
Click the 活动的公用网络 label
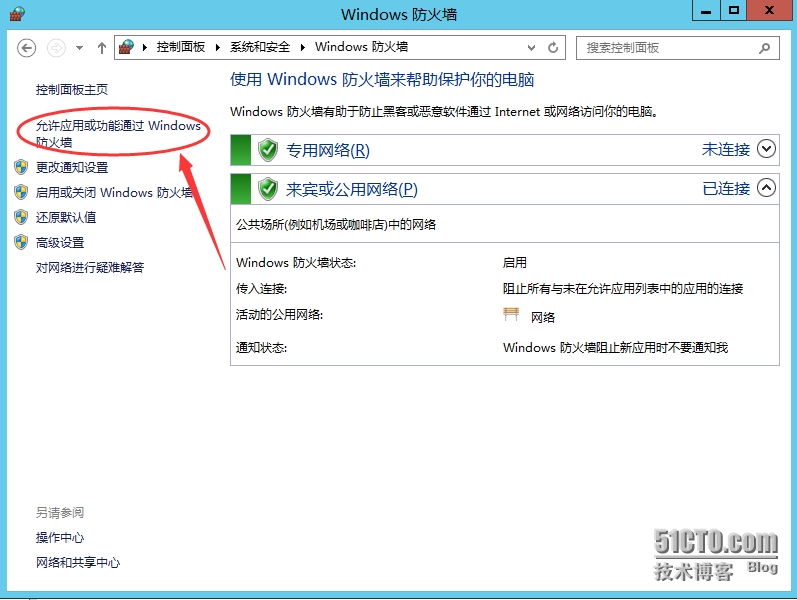280,315
